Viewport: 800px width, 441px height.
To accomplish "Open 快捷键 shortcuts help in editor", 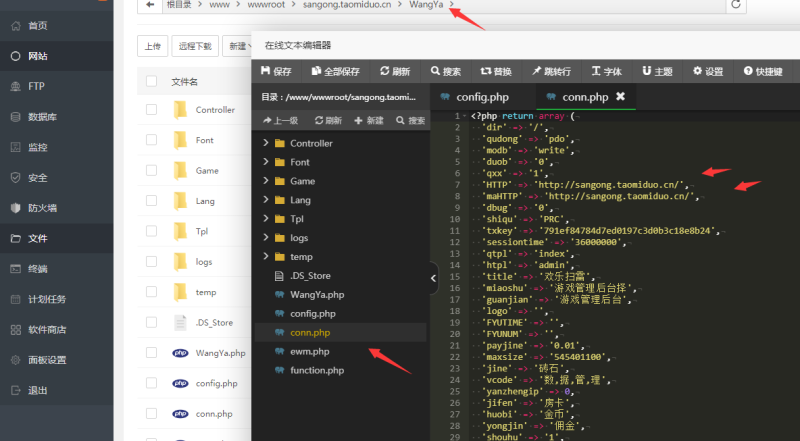I will (x=763, y=71).
